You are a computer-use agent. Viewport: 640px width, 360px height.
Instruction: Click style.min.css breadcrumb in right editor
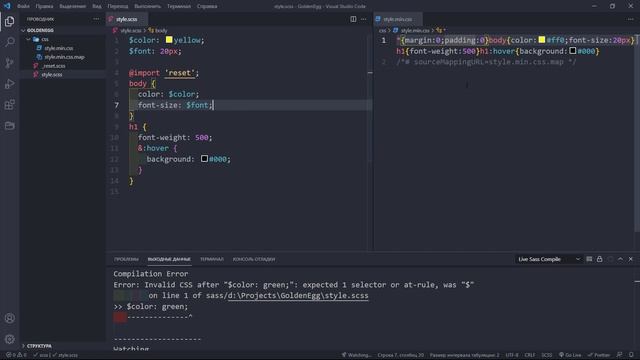[x=412, y=31]
